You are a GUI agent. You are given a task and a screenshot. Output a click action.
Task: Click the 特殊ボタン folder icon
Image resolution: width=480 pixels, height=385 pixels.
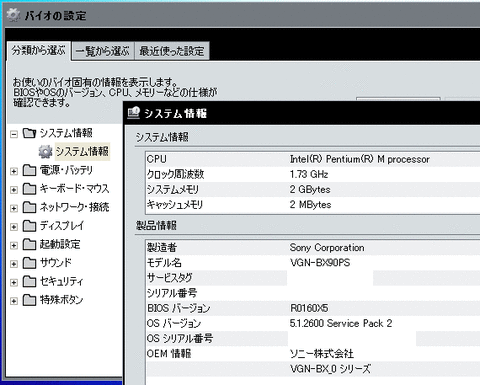click(29, 300)
